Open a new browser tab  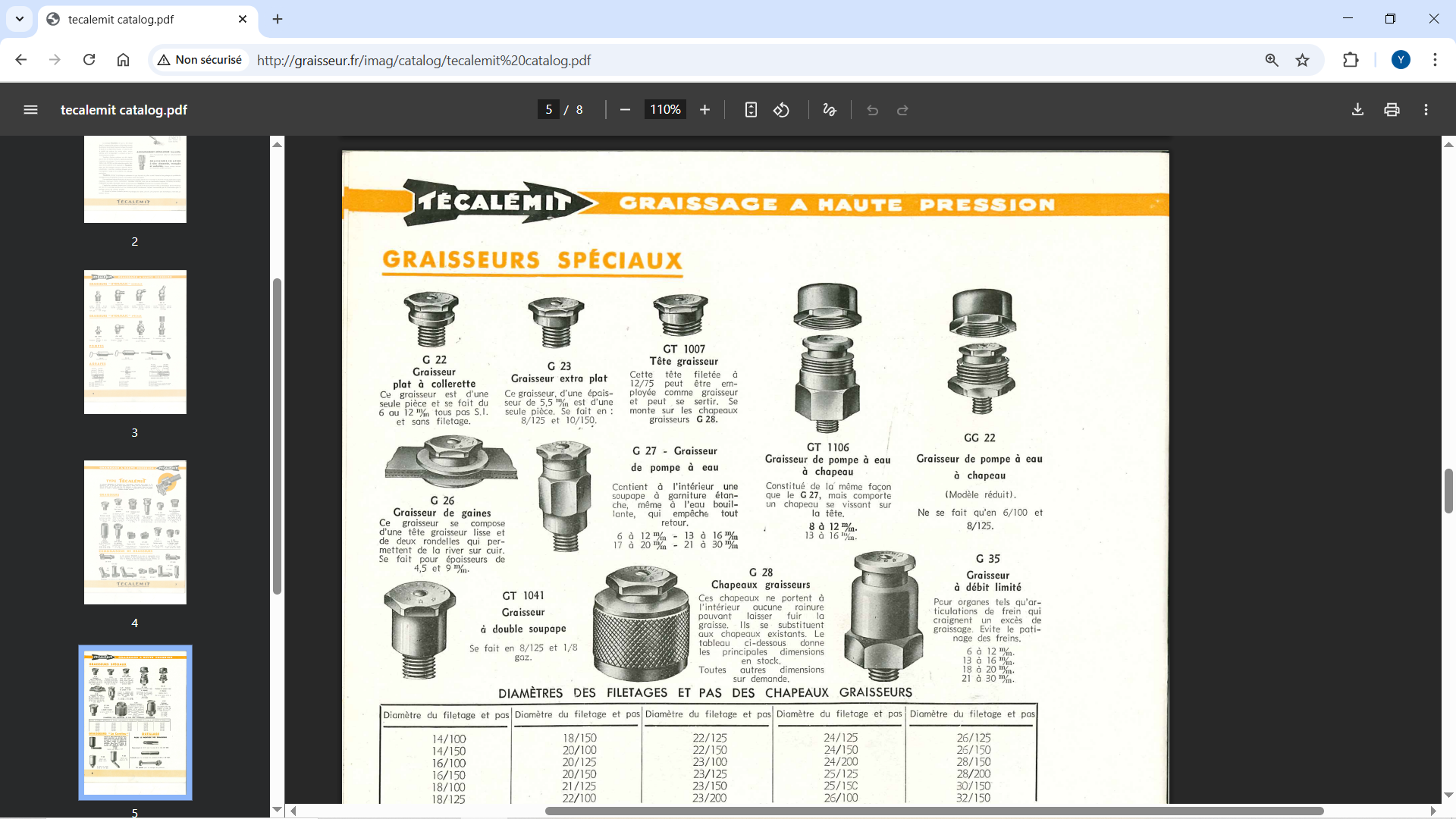[x=278, y=19]
